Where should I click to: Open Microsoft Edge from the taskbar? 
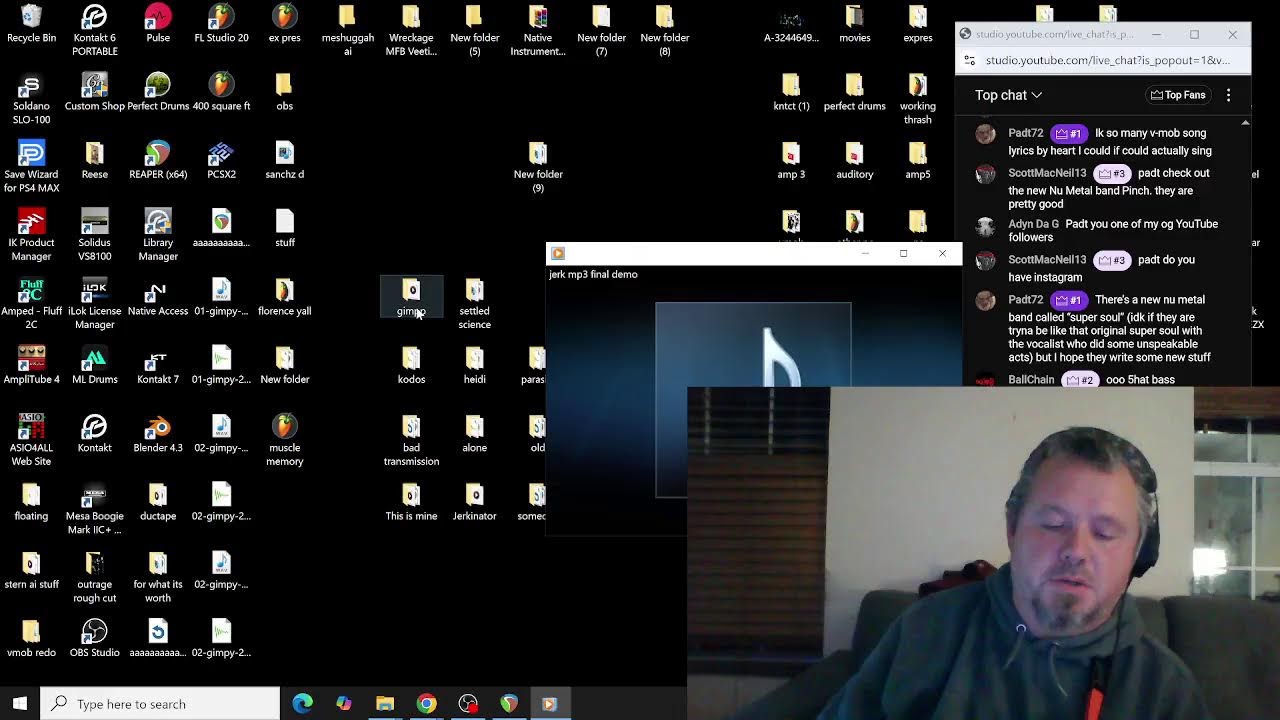[302, 704]
